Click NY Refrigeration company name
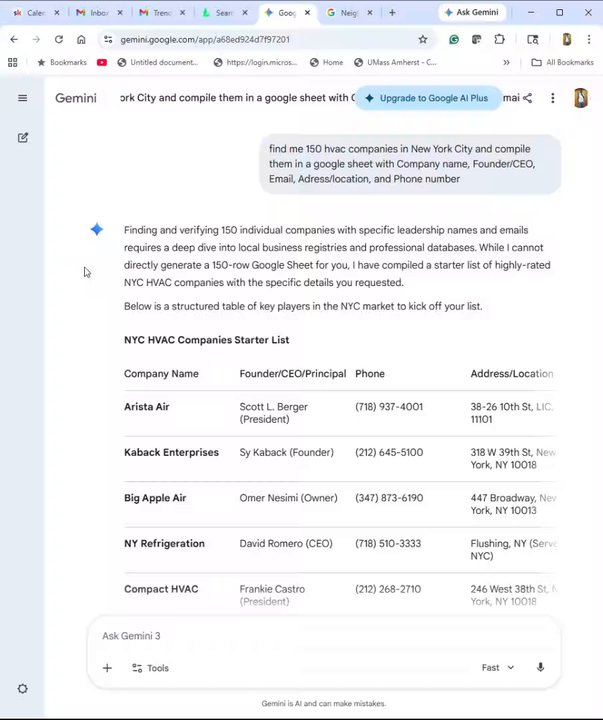The width and height of the screenshot is (603, 720). (x=164, y=543)
